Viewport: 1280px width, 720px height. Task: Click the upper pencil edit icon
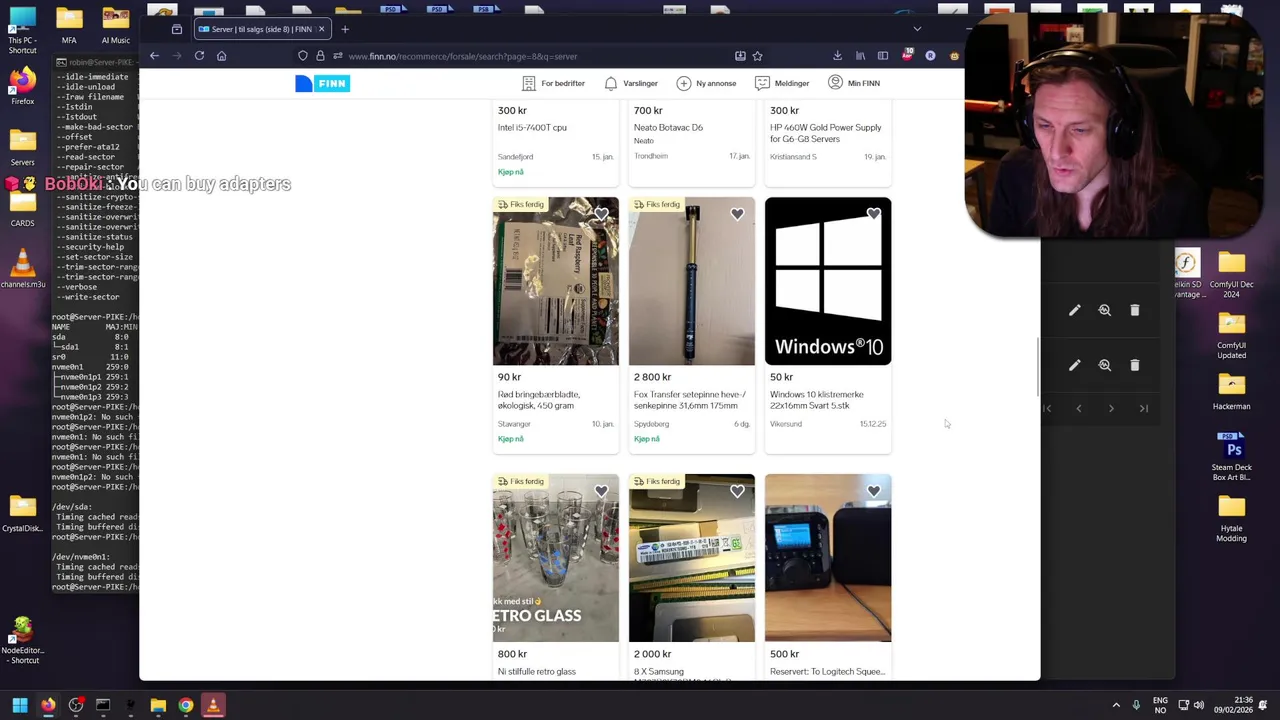pos(1074,310)
